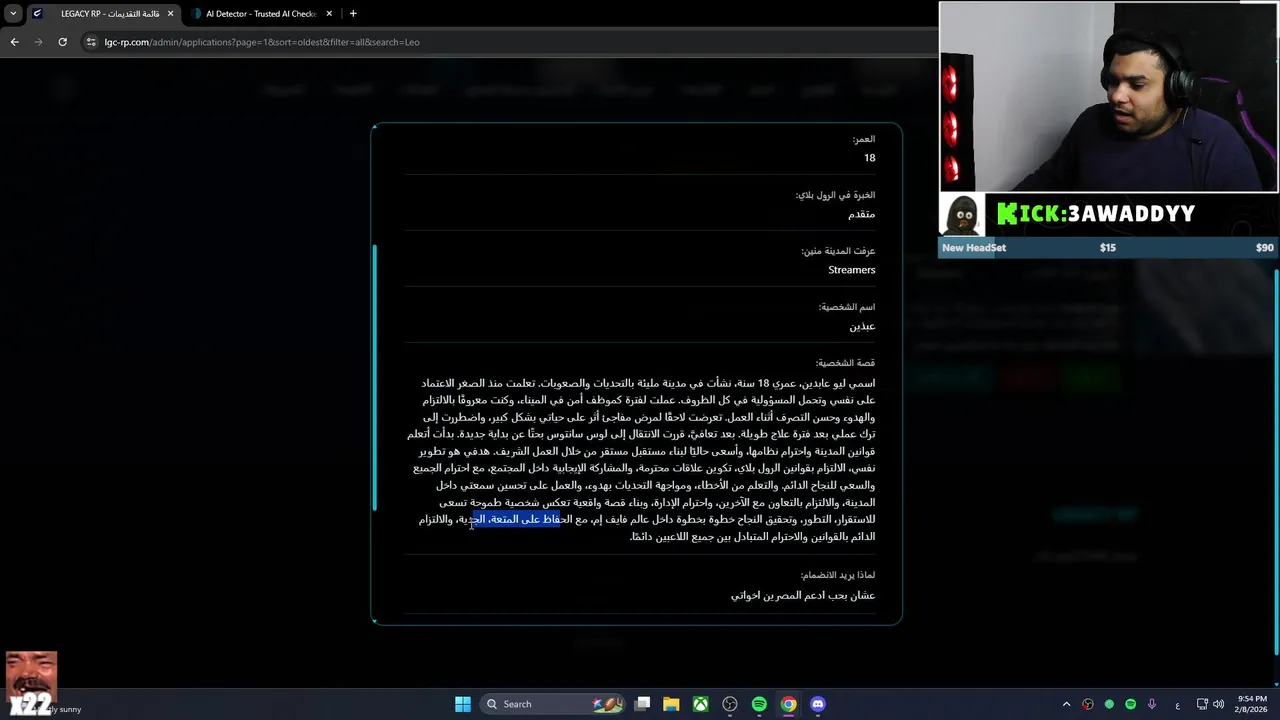Click the roleplay experience value متقدم
The width and height of the screenshot is (1280, 720).
pyautogui.click(x=861, y=214)
